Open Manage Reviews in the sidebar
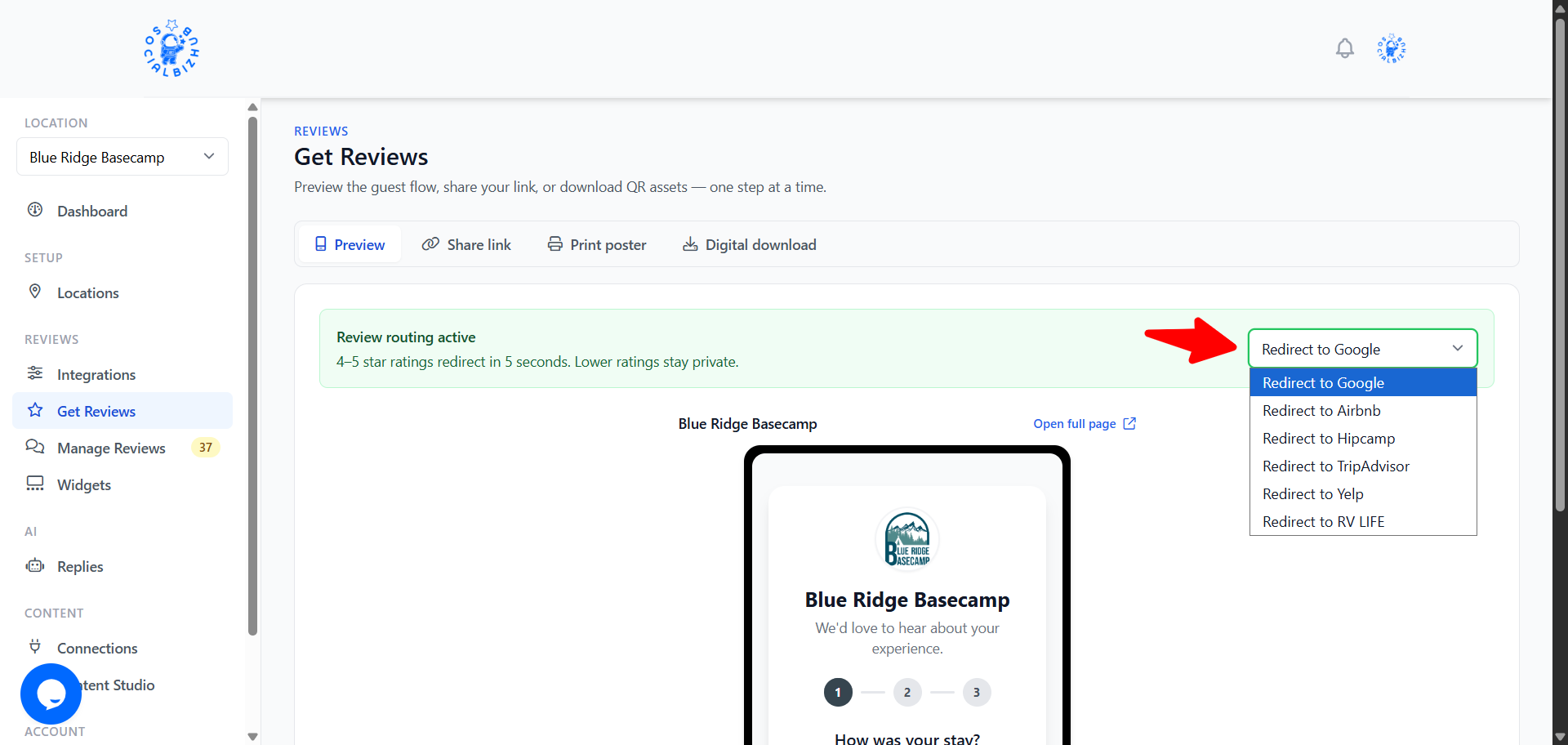 [x=122, y=448]
